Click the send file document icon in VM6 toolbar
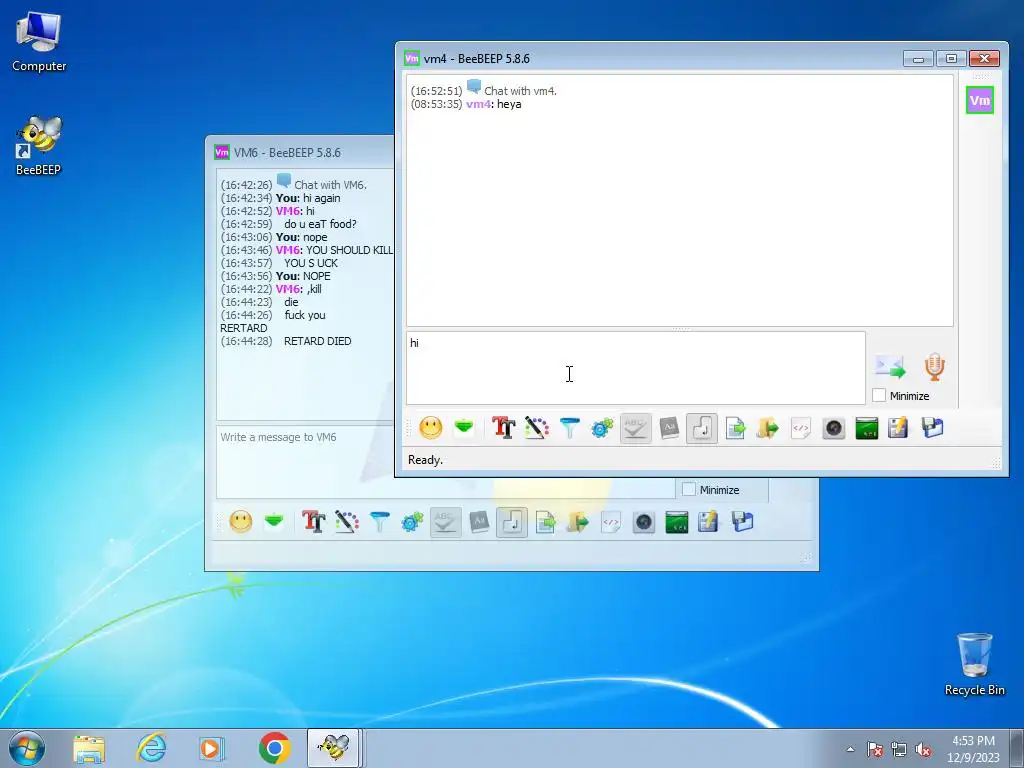Screen dimensions: 1024x768 point(545,522)
